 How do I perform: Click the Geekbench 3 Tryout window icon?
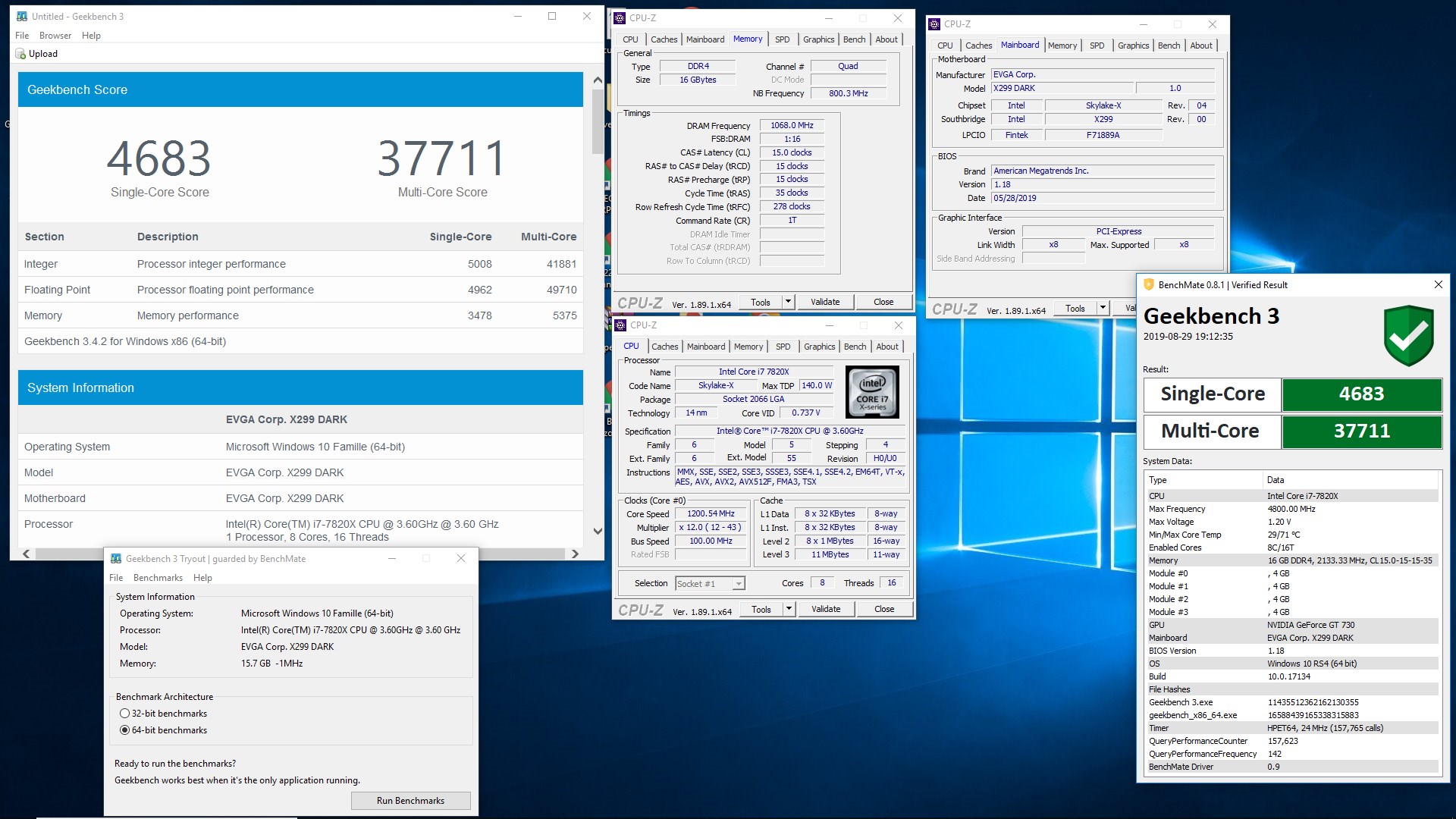pyautogui.click(x=116, y=559)
